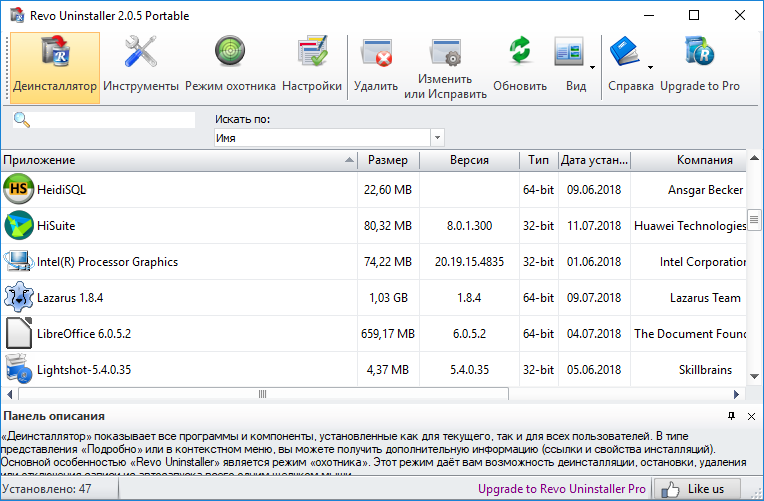Select the Intel(R) Processor Graphics icon

click(19, 261)
